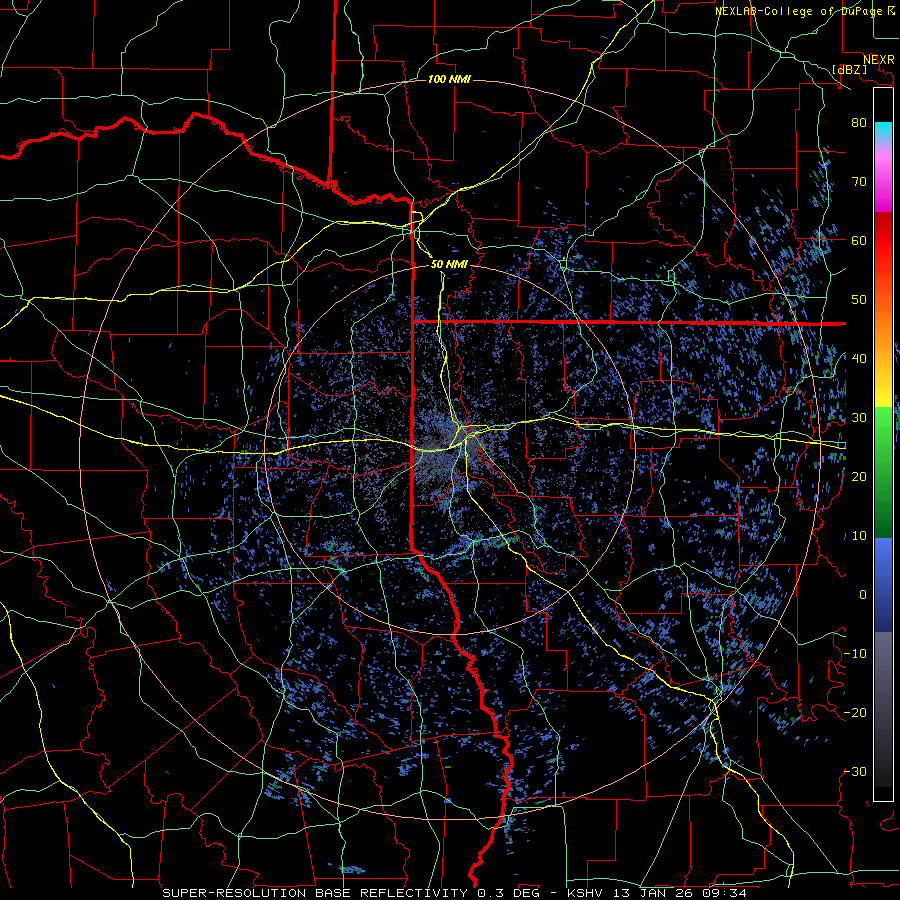Click the 0 value on the dBZ scale
Screen dimensions: 900x900
(x=863, y=595)
